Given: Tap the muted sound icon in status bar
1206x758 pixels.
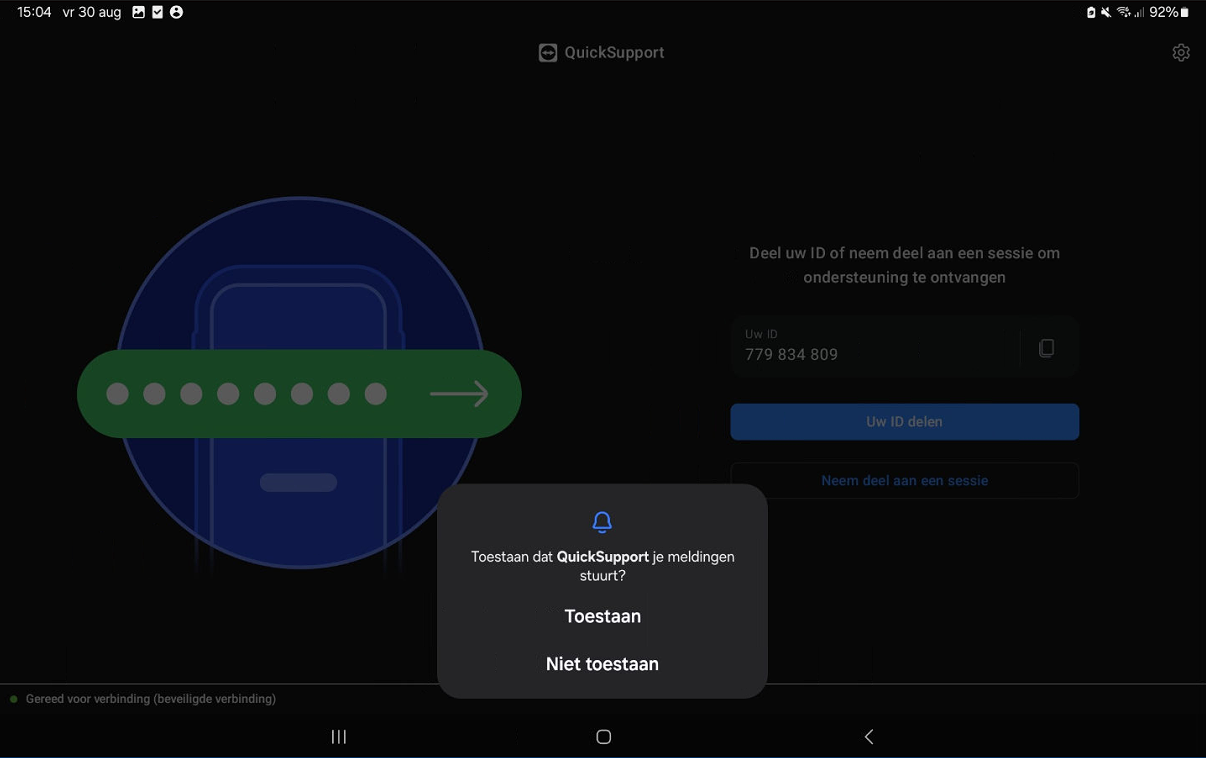Looking at the screenshot, I should click(1105, 13).
